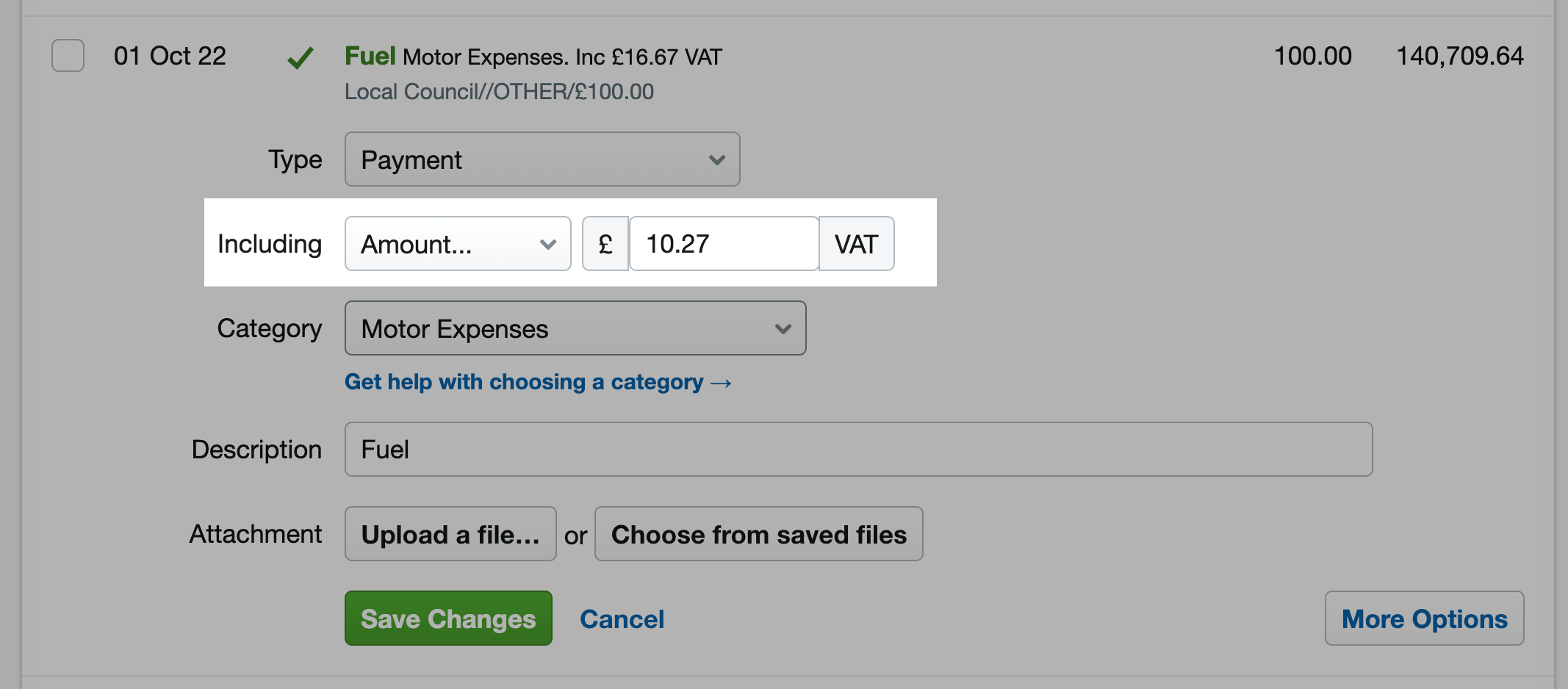The height and width of the screenshot is (689, 1568).
Task: Click the Local Council//OTHER/£100.00 reference text
Action: point(498,91)
